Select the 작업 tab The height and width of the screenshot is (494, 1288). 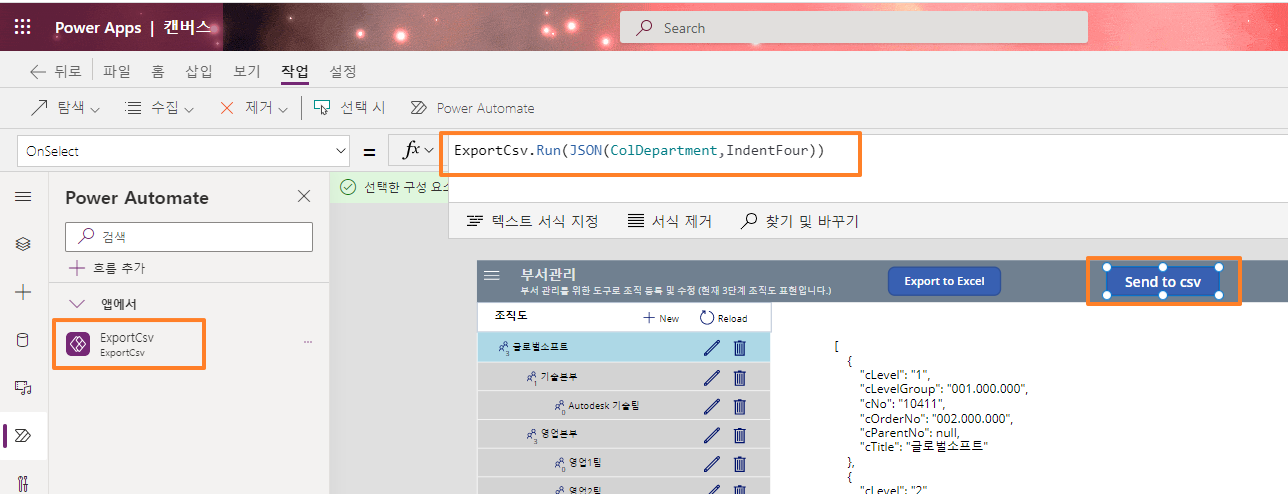[x=295, y=71]
